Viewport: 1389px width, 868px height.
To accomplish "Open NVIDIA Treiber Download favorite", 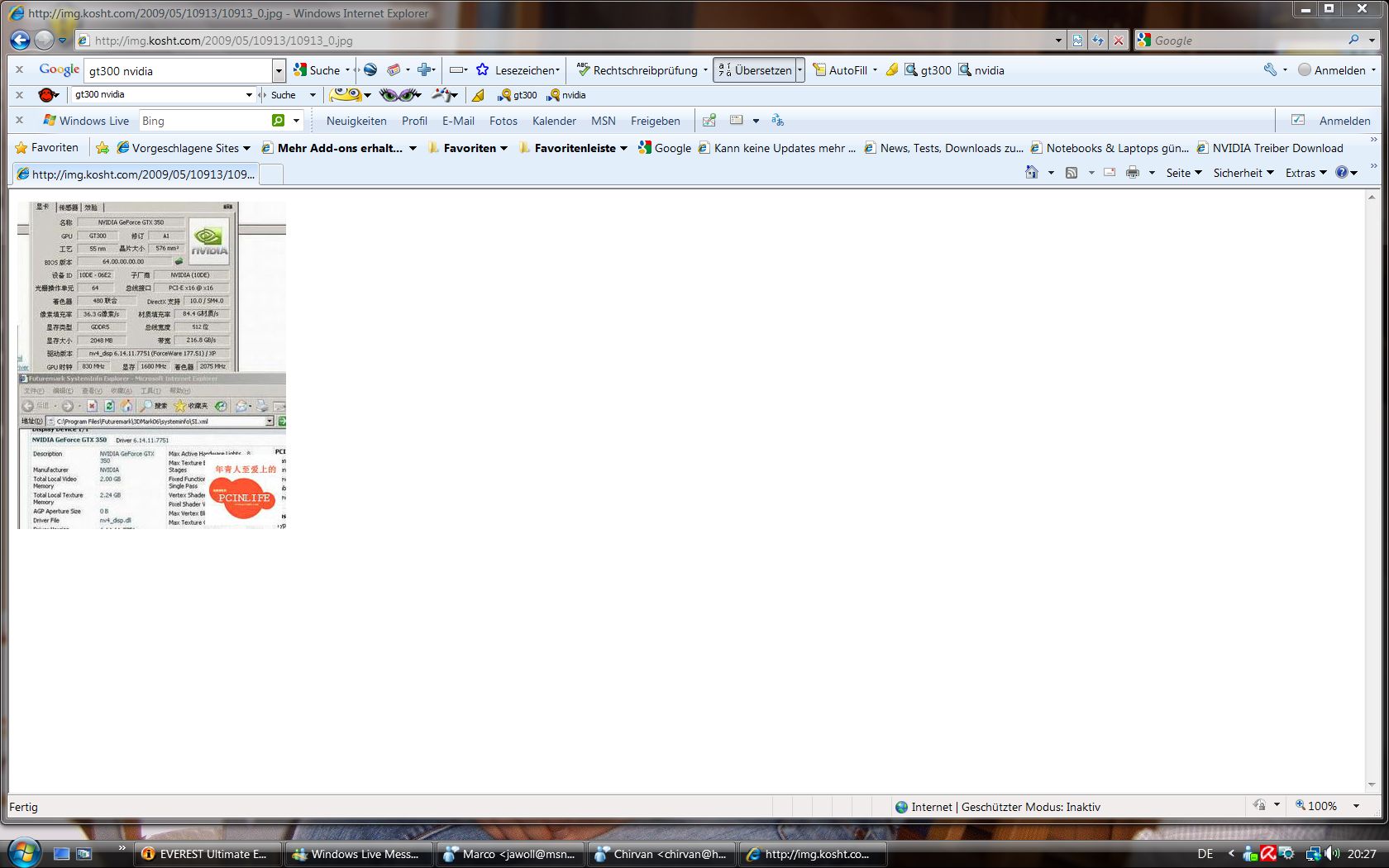I will pyautogui.click(x=1270, y=148).
